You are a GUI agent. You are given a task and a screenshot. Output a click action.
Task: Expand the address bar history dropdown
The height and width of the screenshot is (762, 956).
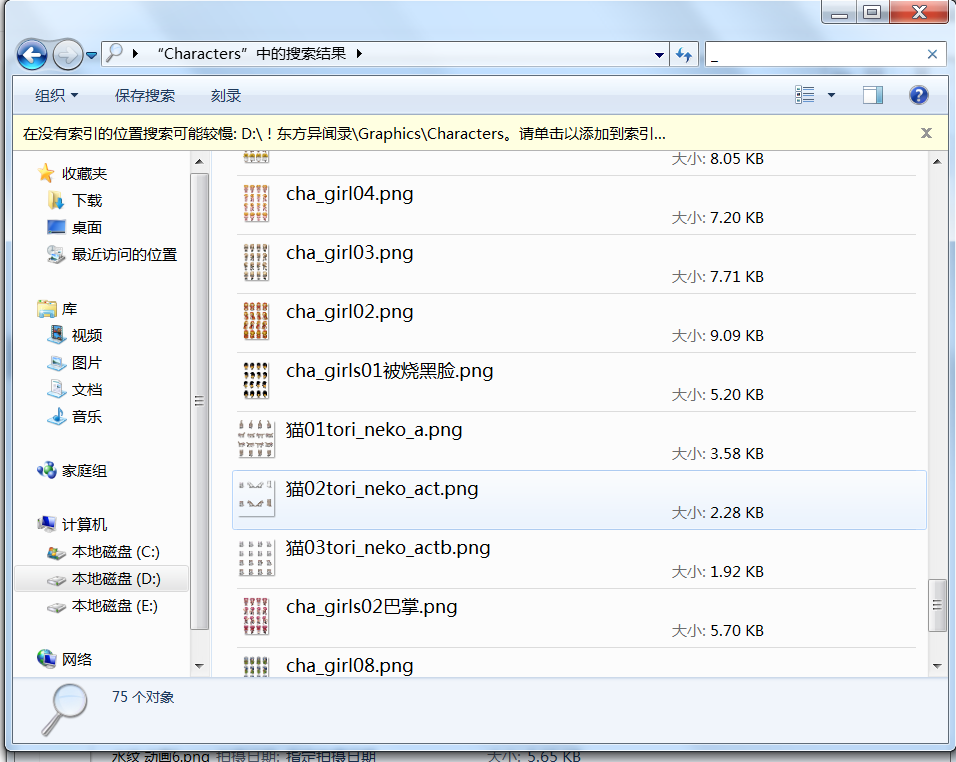pyautogui.click(x=659, y=55)
